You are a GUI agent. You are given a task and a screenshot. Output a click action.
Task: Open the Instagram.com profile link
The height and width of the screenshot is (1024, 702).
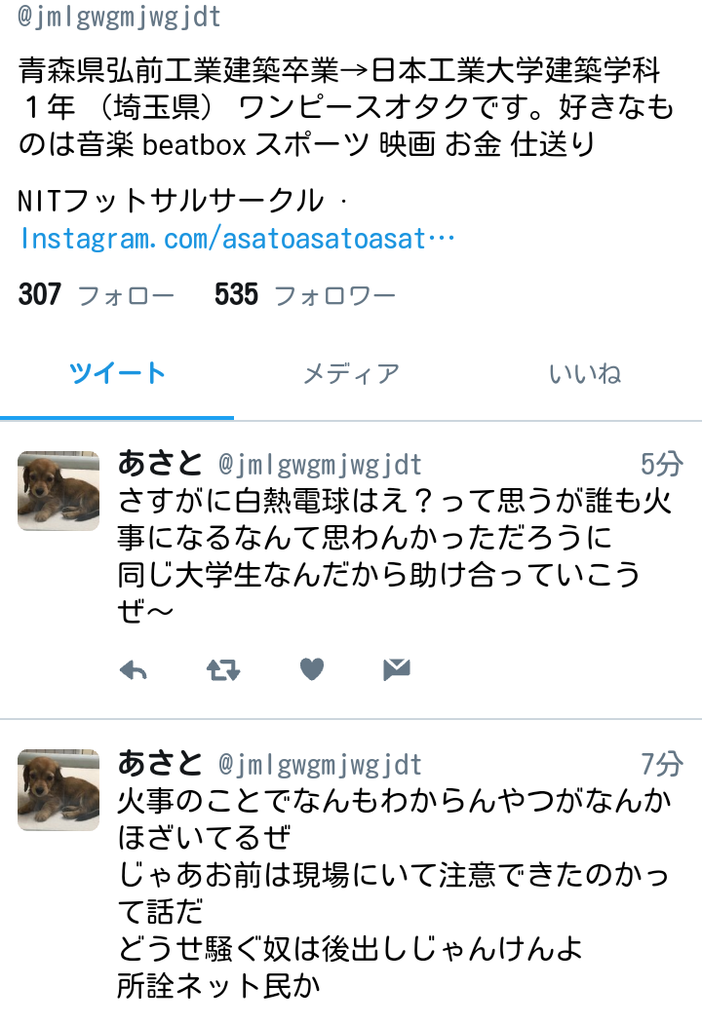pyautogui.click(x=238, y=238)
